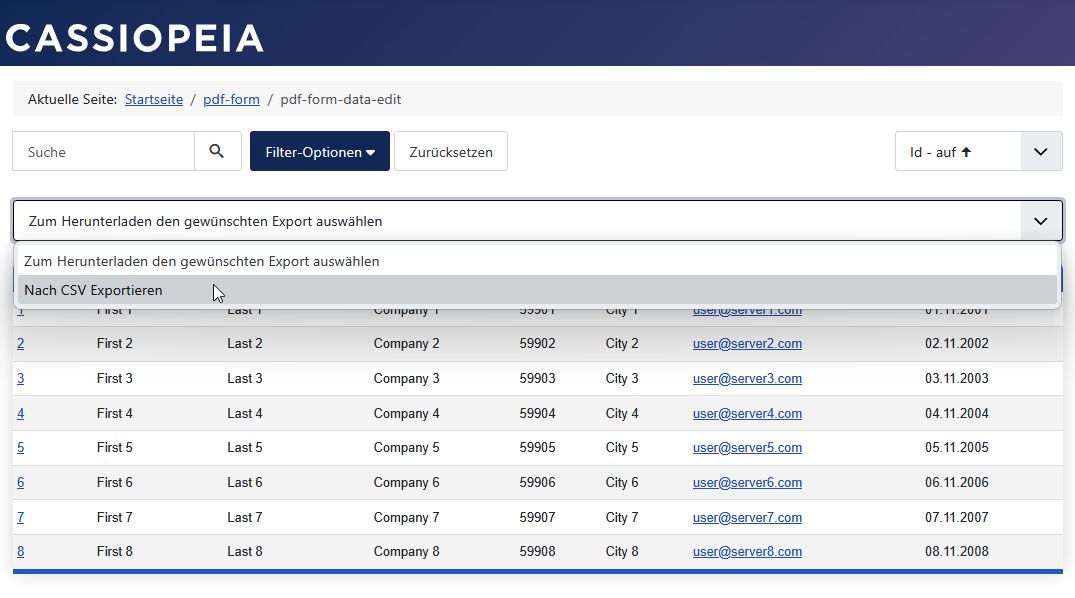
Task: Click the 'Last 5' cell
Action: 245,448
